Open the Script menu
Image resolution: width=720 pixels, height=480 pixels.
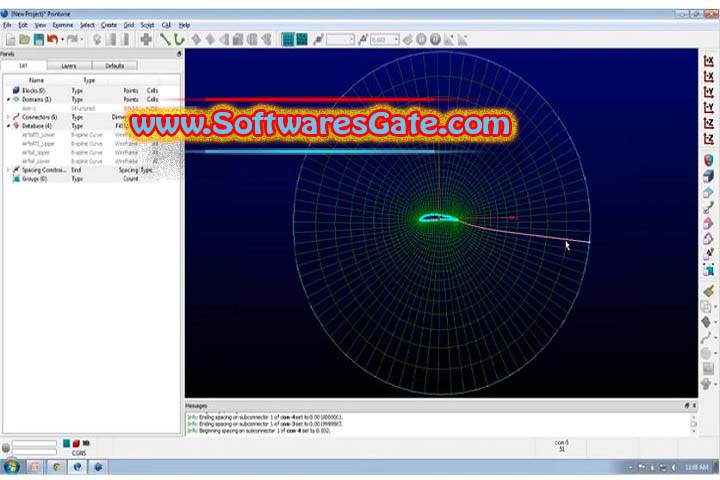click(x=147, y=25)
